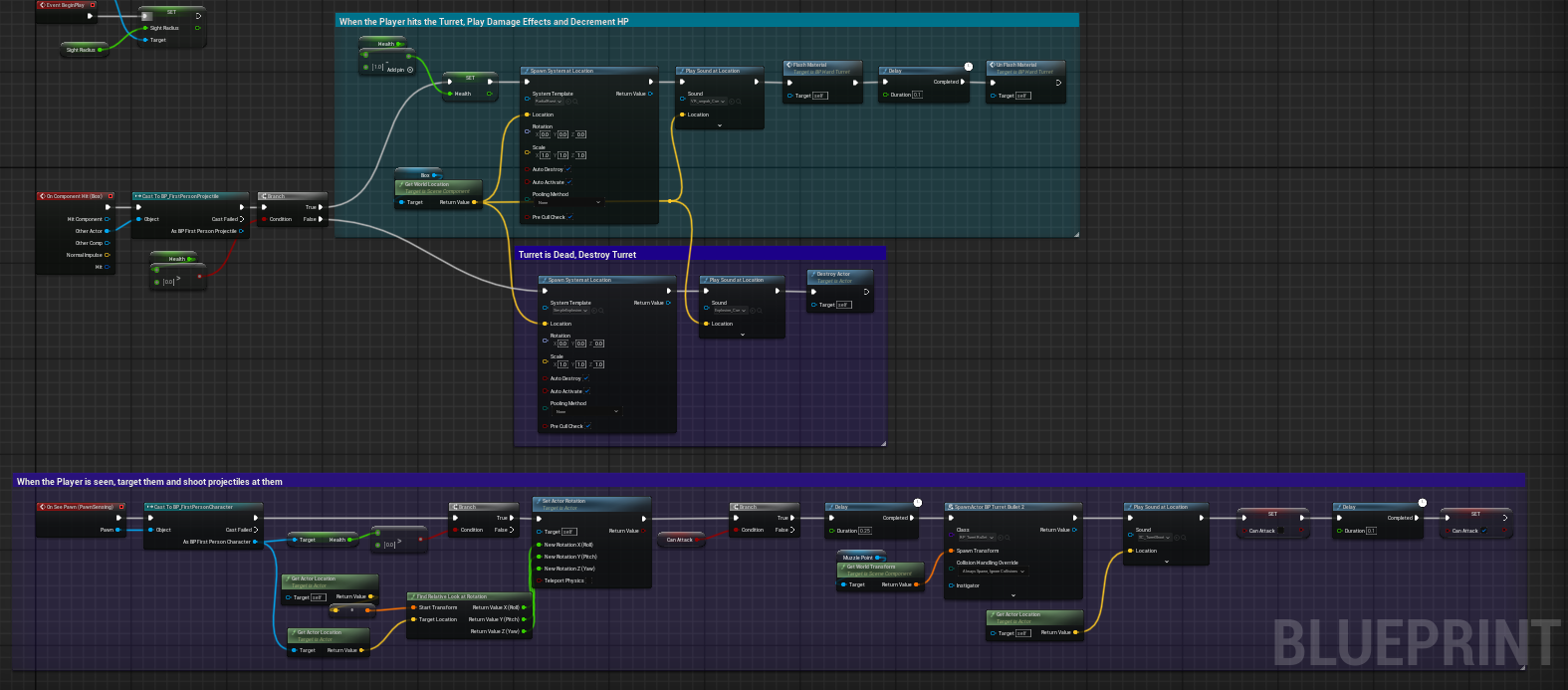The image size is (1568, 690).
Task: Click the As BP First Person Projectile output pin
Action: coord(242,231)
